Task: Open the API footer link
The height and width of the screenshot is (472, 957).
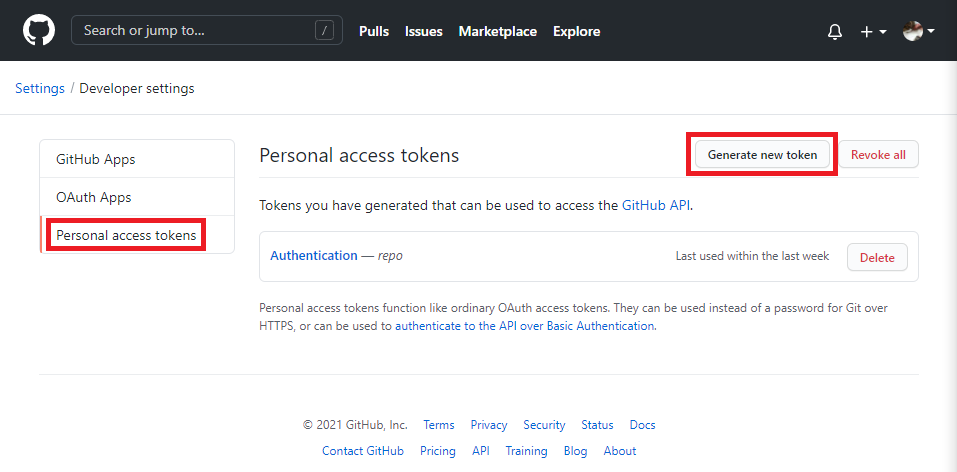Action: [x=481, y=451]
